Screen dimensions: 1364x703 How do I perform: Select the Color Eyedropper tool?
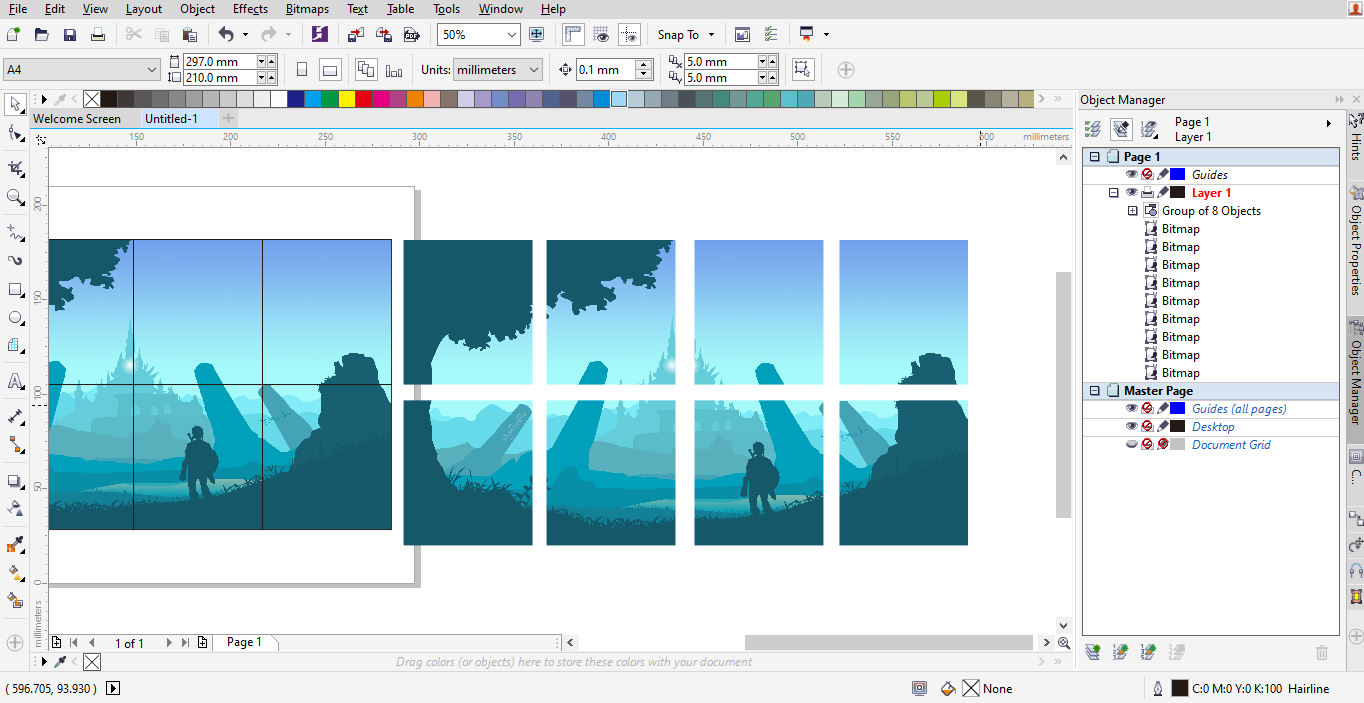(x=15, y=545)
